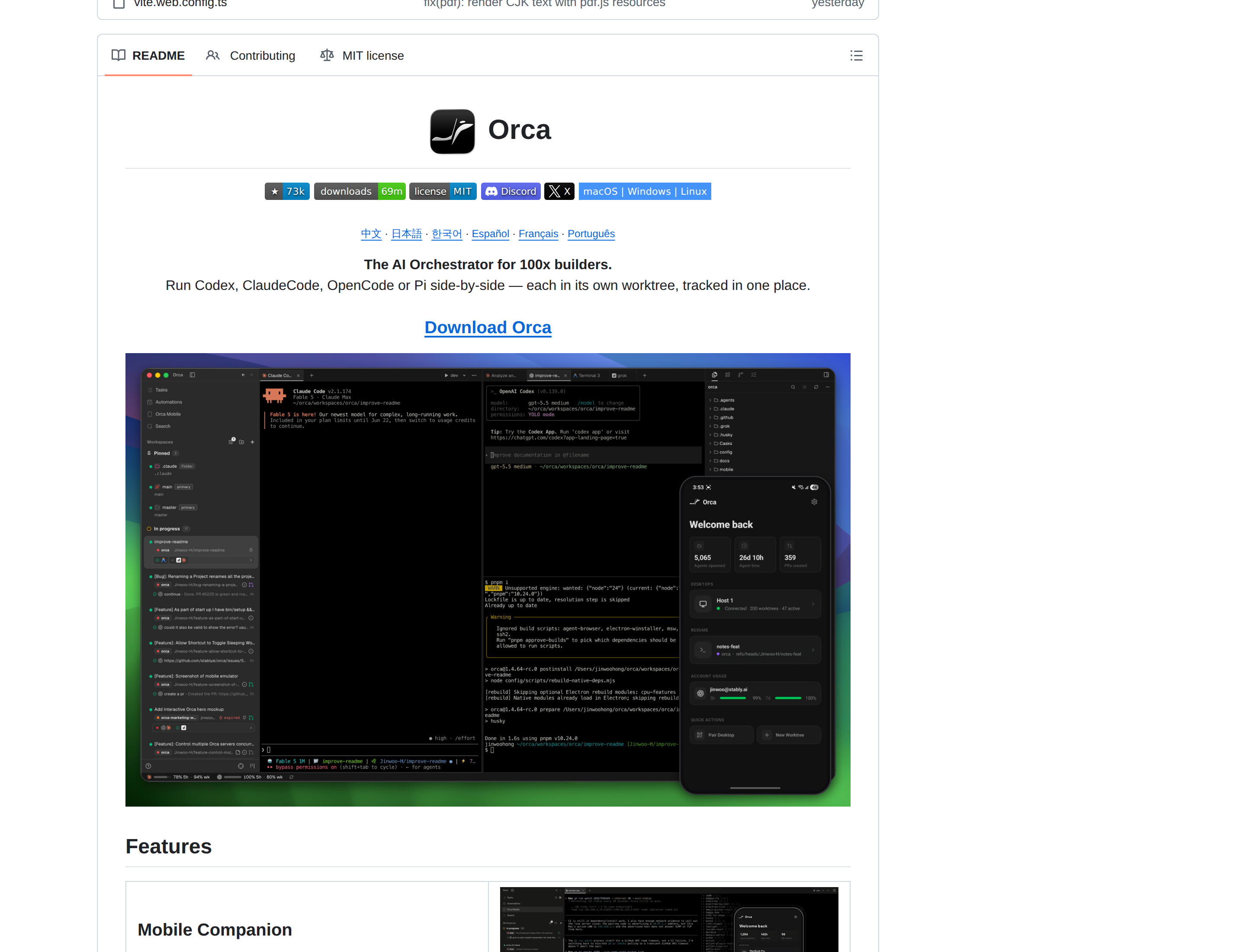Click the Orca app logo image
This screenshot has height=952, width=1246.
point(452,131)
